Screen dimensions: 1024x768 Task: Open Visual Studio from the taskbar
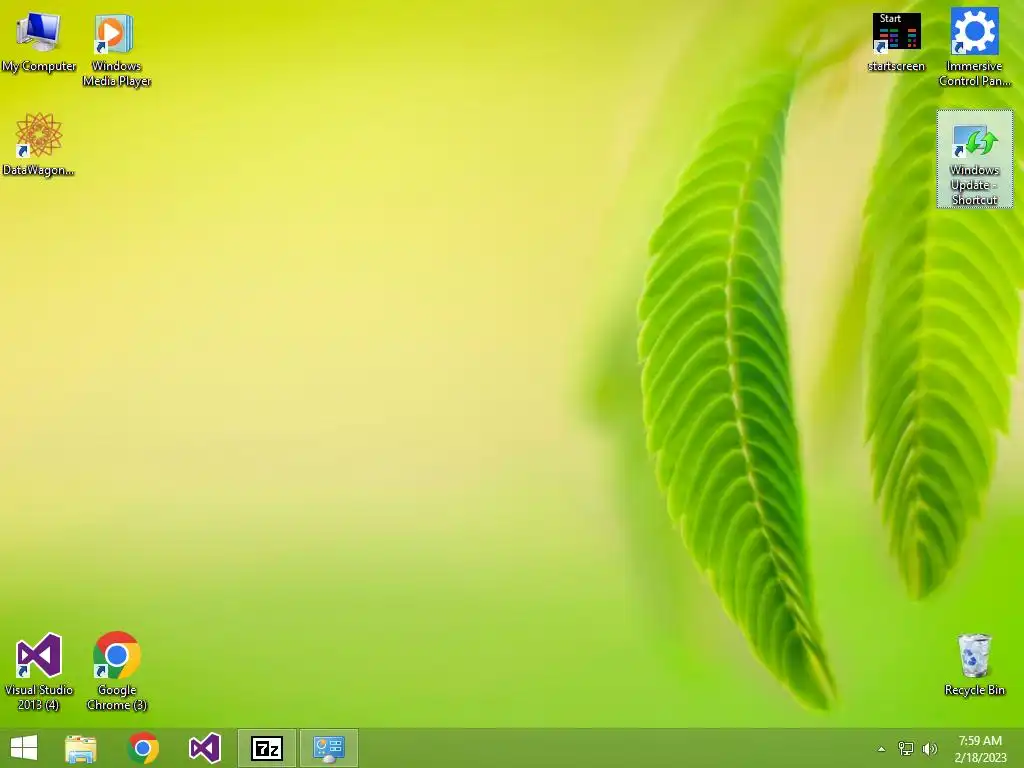(204, 748)
